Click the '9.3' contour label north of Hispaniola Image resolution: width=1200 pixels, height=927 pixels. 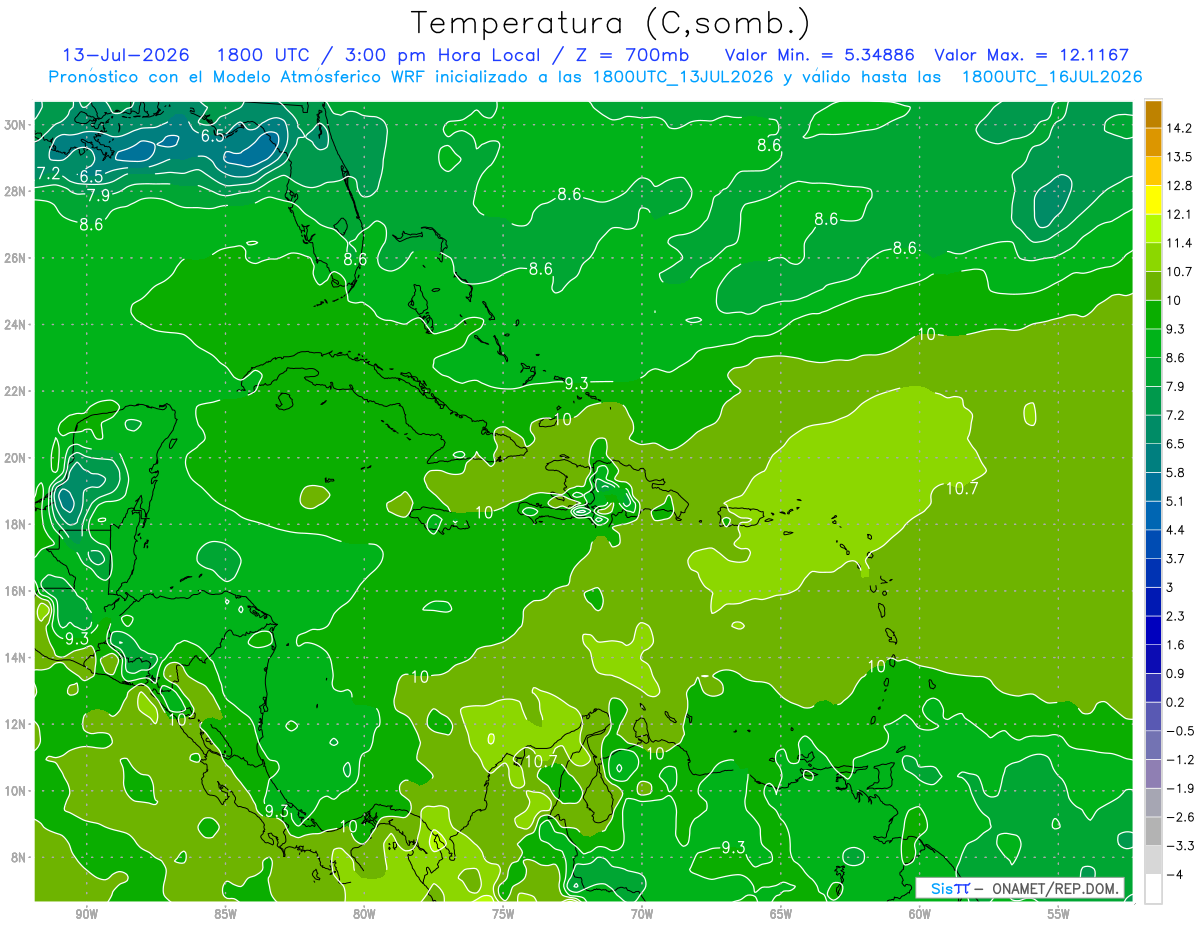click(x=577, y=382)
